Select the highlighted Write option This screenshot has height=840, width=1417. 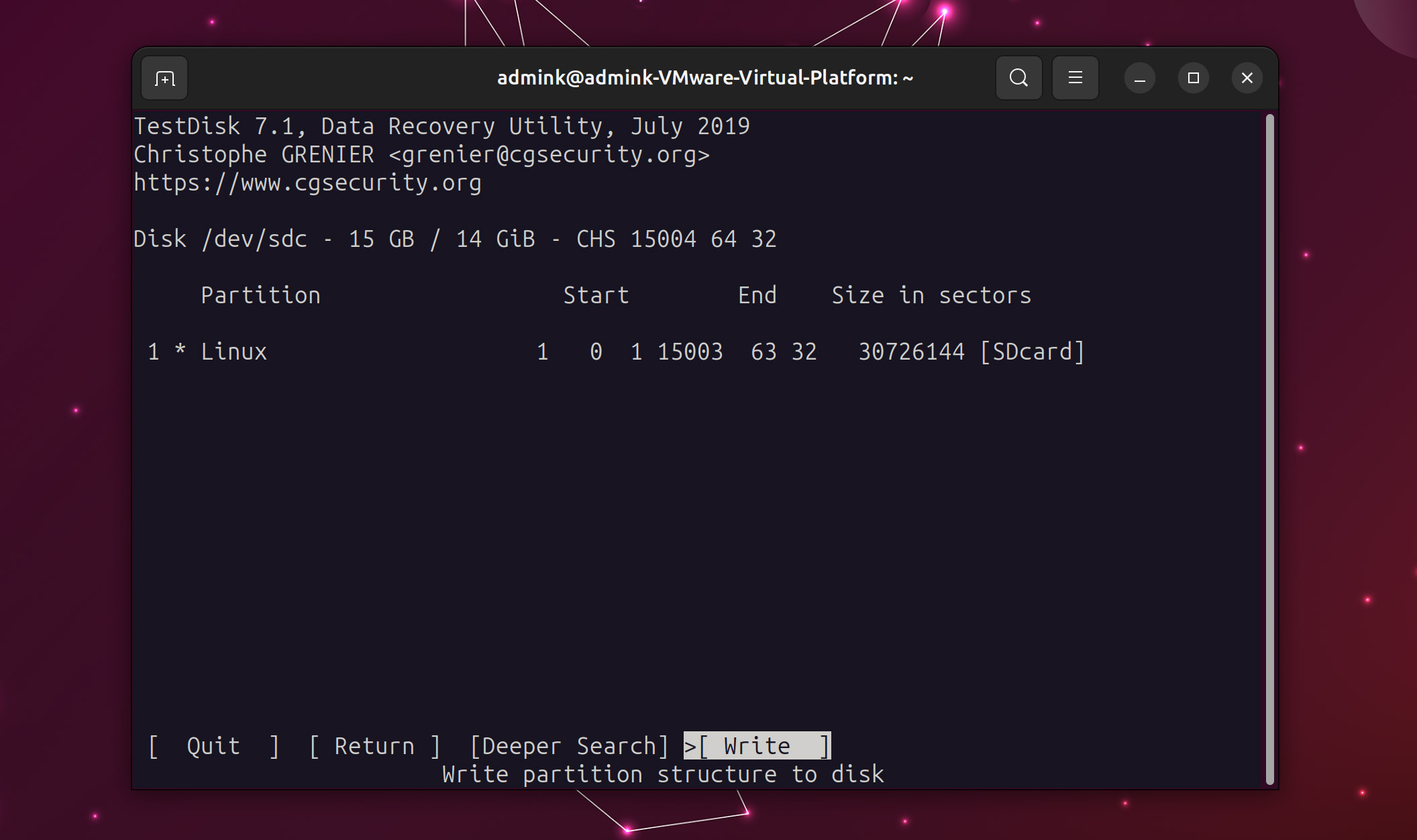pos(757,746)
